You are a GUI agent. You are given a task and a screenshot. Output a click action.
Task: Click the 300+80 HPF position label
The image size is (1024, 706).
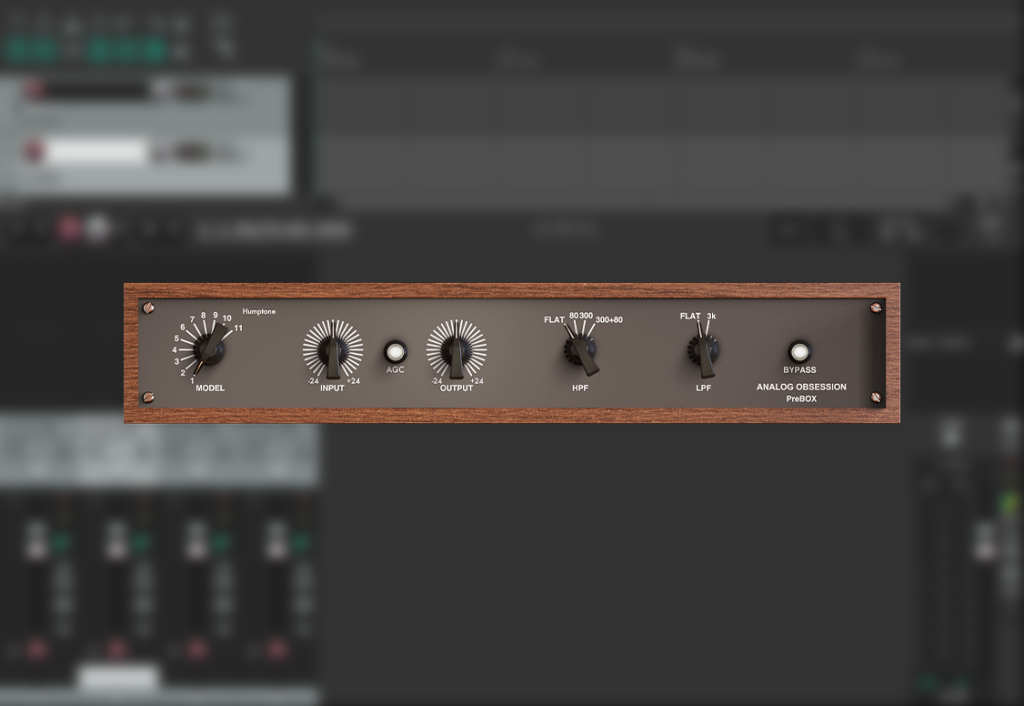609,320
